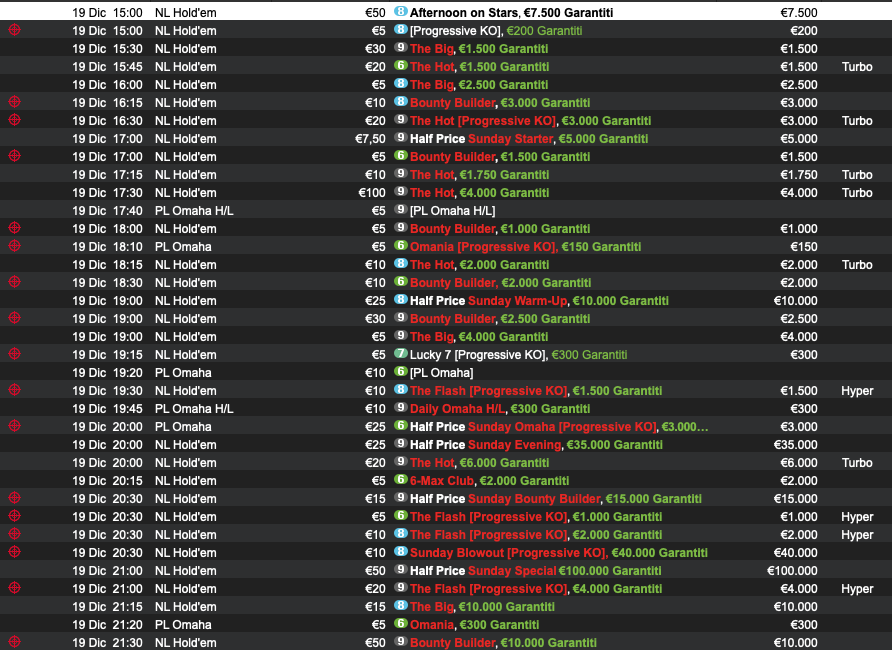The height and width of the screenshot is (650, 892).
Task: Click the target icon on 18:30 Bounty Builder row
Action: [x=15, y=281]
